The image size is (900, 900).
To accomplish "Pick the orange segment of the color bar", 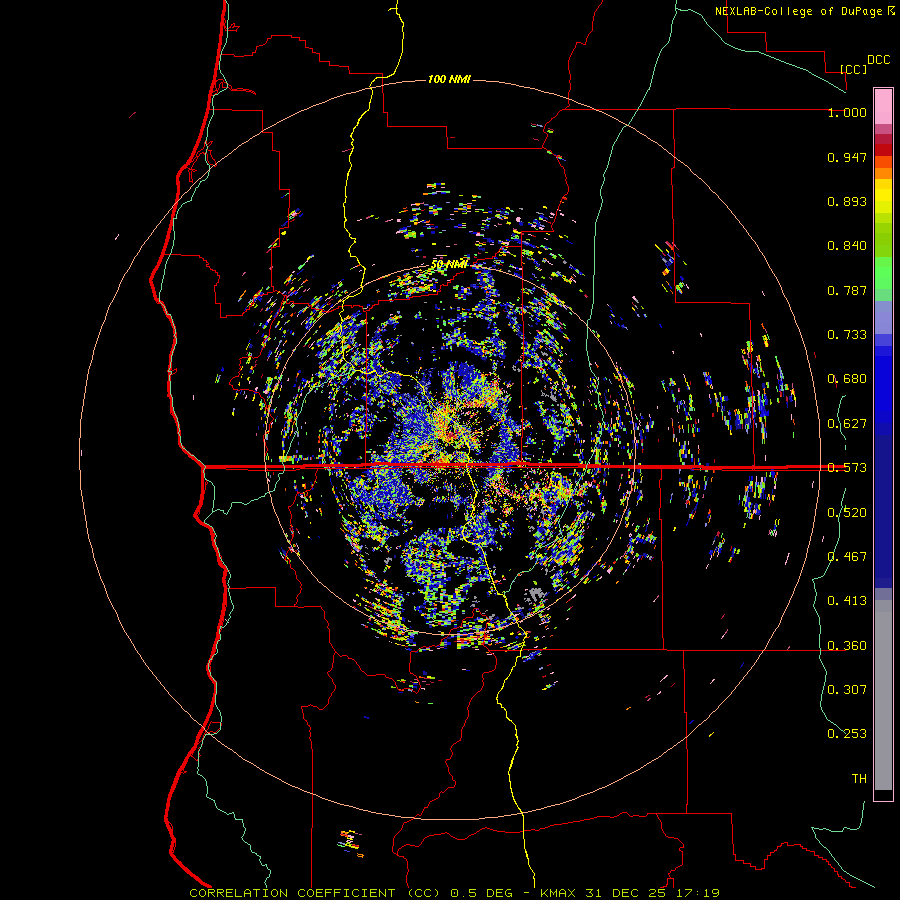I will click(x=883, y=173).
